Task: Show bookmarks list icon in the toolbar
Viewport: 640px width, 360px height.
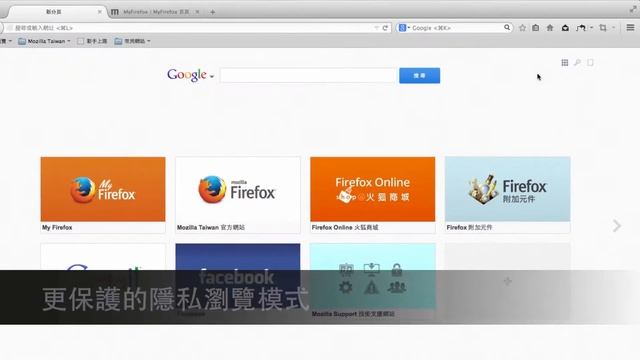Action: pos(536,28)
